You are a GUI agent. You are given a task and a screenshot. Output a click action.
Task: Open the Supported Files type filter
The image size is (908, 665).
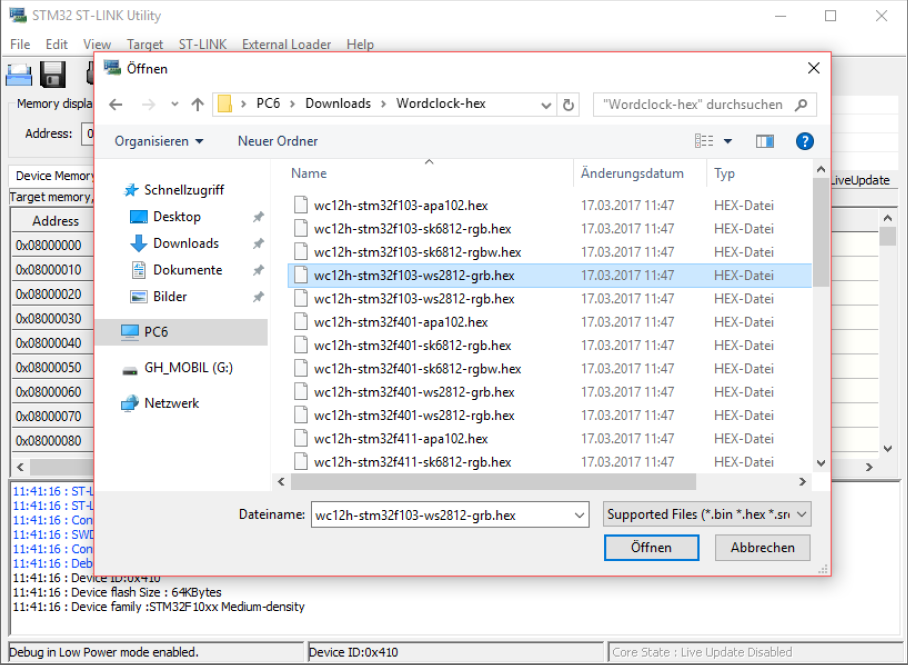pos(706,514)
